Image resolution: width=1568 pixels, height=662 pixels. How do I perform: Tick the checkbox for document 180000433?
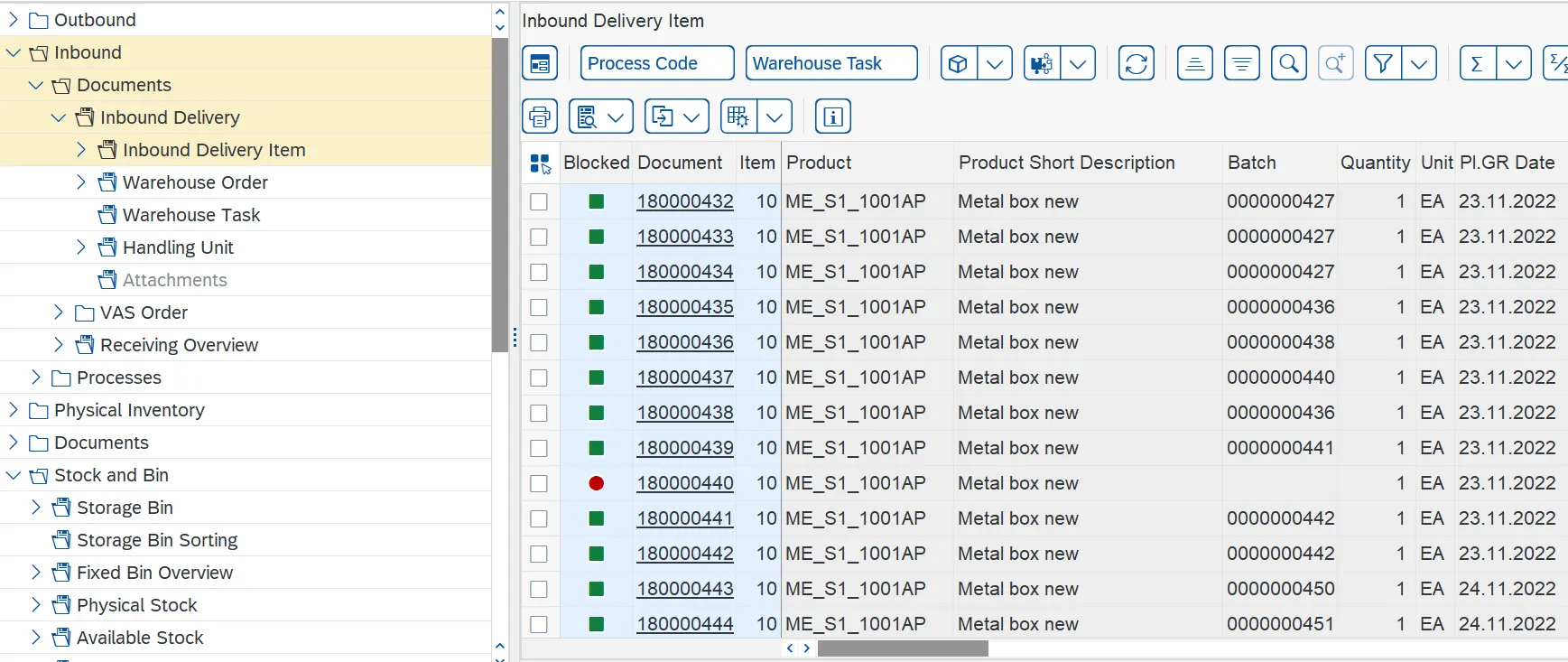[539, 237]
